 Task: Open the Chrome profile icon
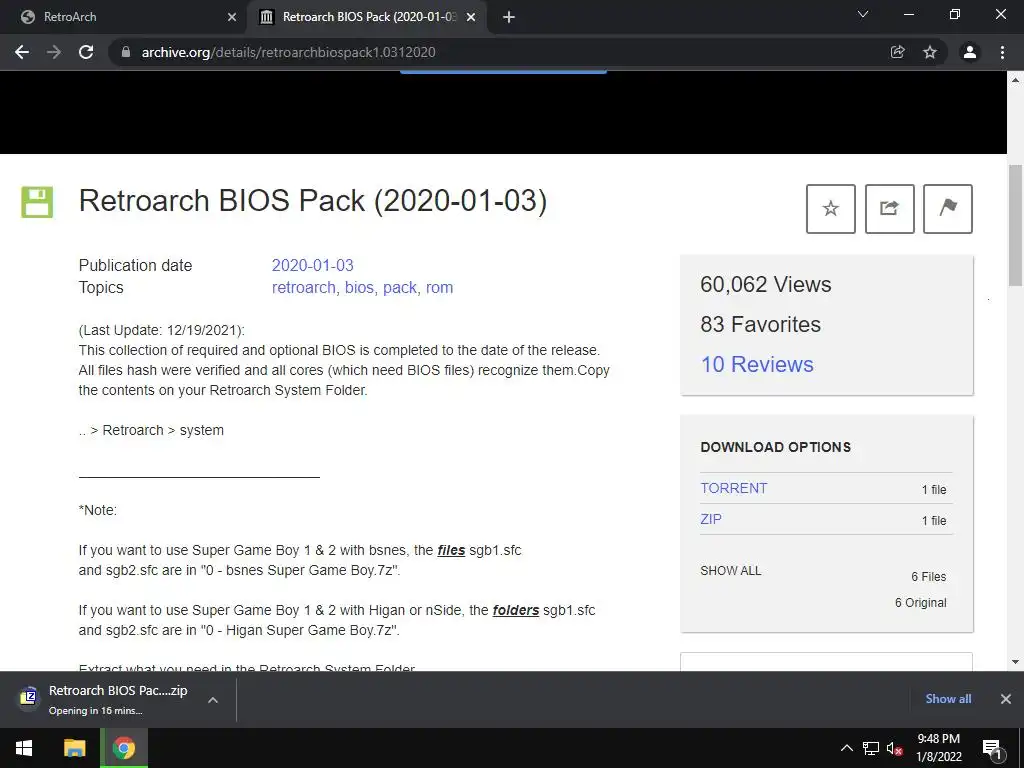pyautogui.click(x=970, y=52)
